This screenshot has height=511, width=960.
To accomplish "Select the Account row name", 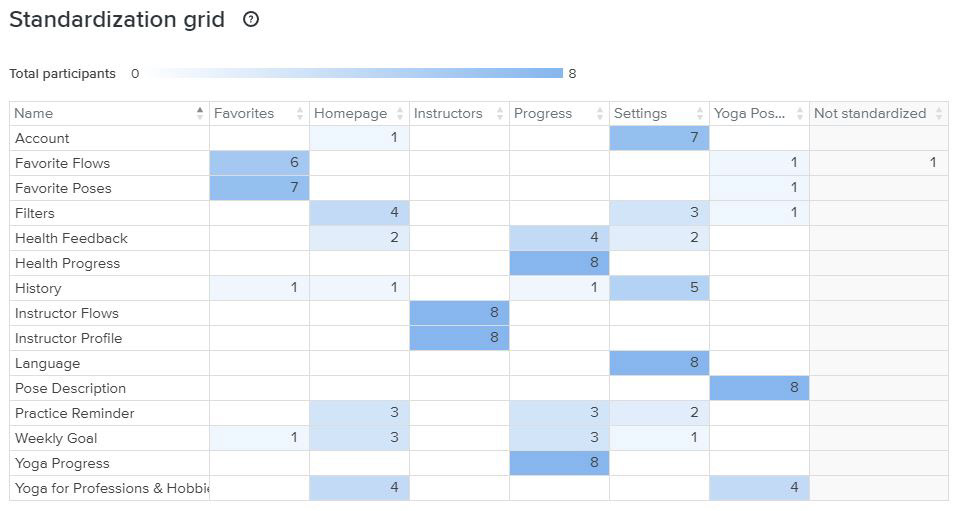I will pyautogui.click(x=42, y=139).
